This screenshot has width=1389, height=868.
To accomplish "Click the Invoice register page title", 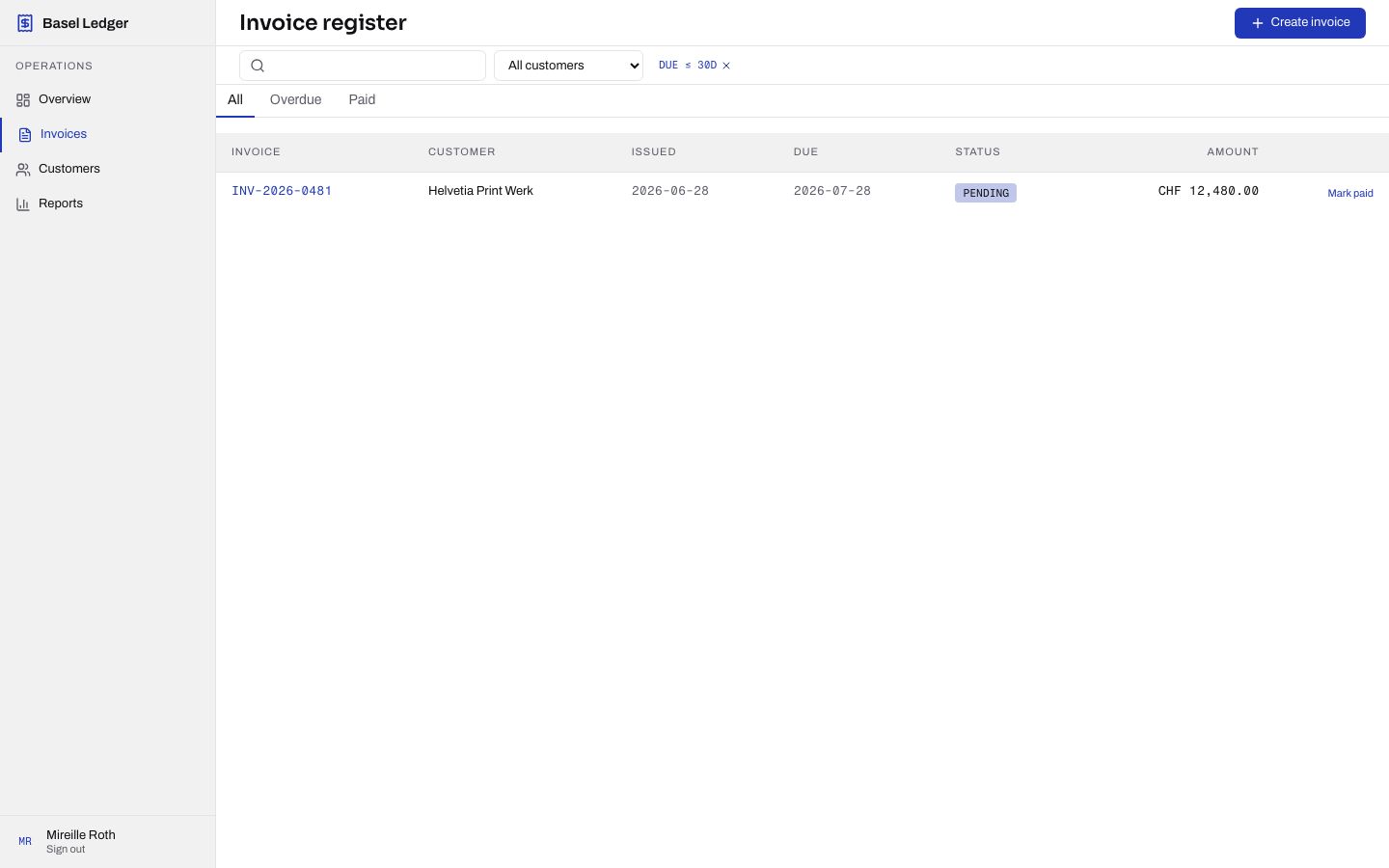I will click(x=323, y=23).
